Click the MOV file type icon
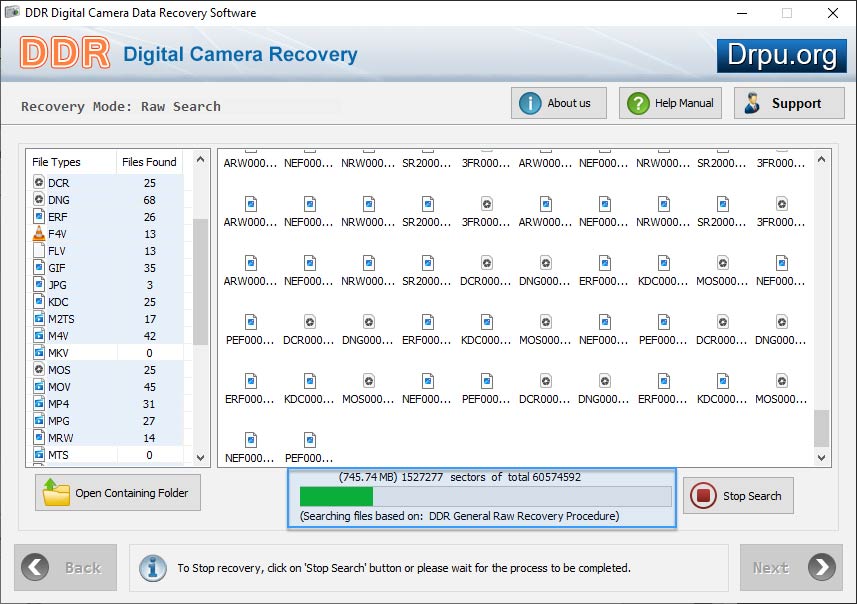 pyautogui.click(x=39, y=386)
